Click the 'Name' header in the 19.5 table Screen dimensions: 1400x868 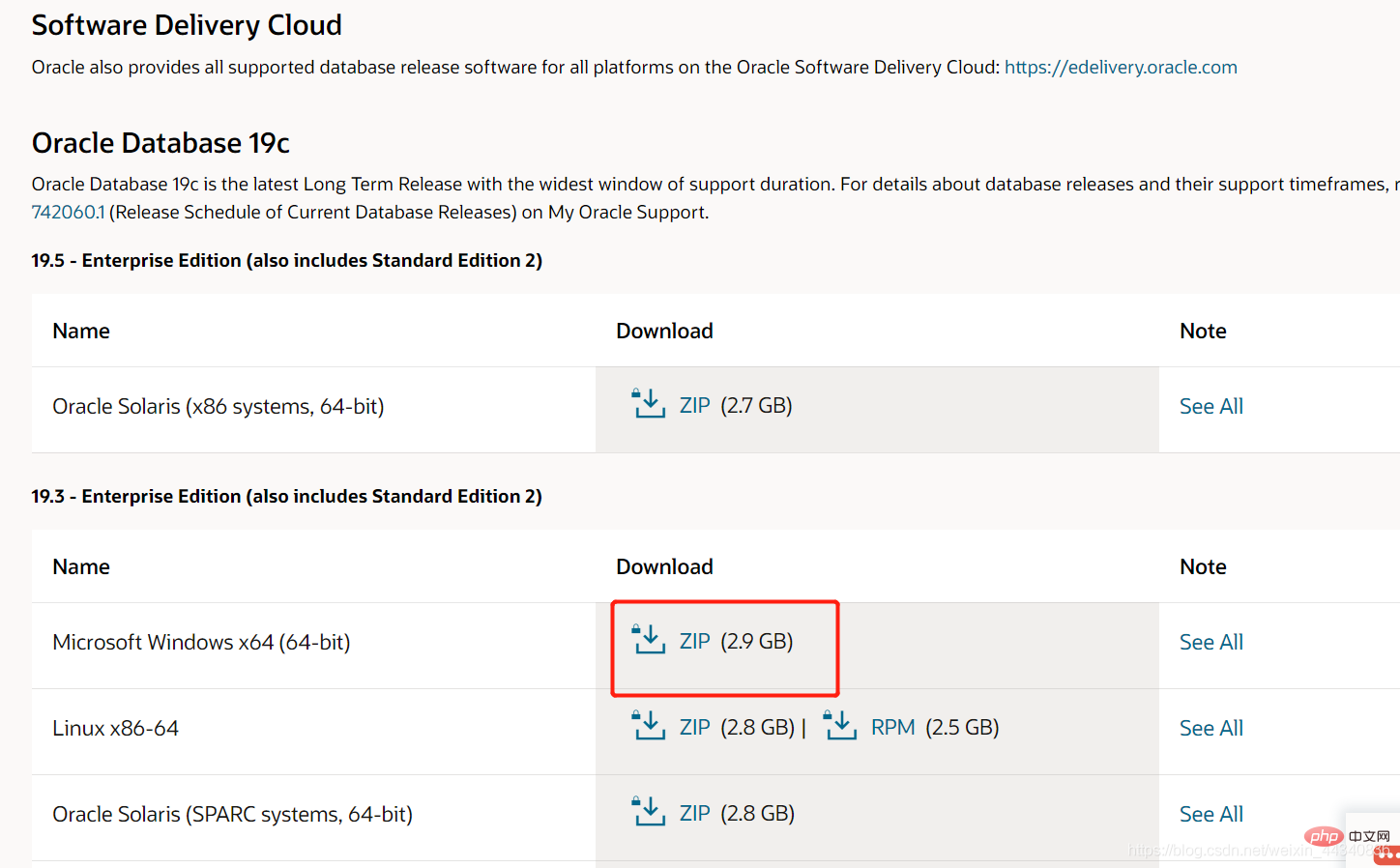click(81, 331)
